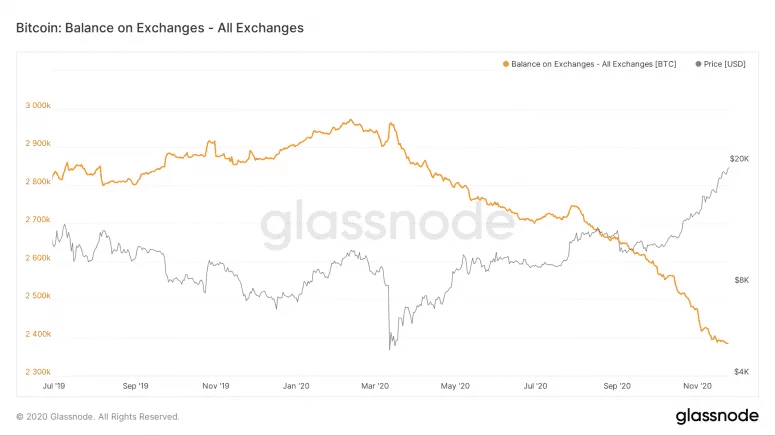Screen dimensions: 775x436
Task: Click the Sep '19 x-axis label
Action: click(x=135, y=386)
